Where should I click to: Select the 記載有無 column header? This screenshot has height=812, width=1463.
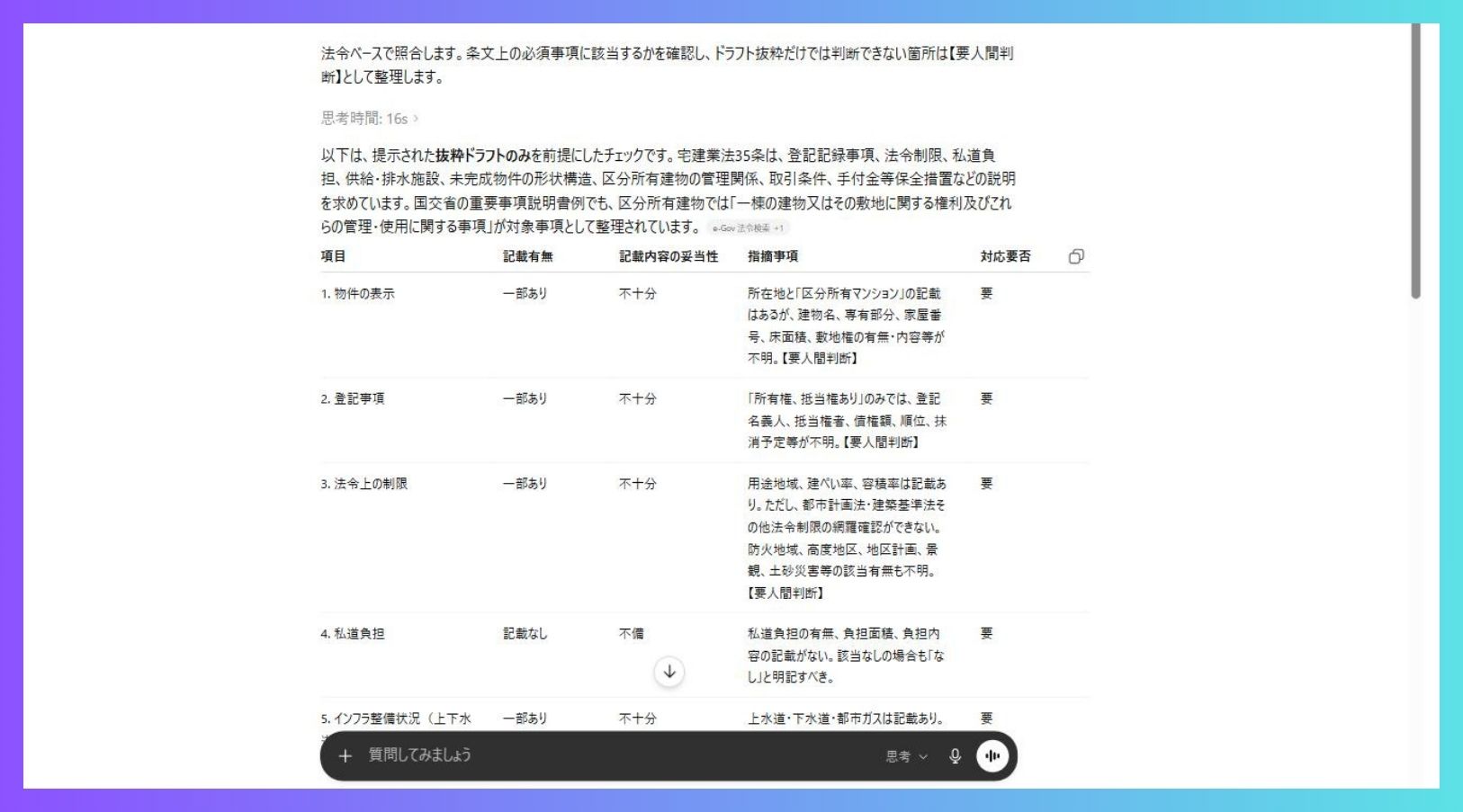click(528, 256)
